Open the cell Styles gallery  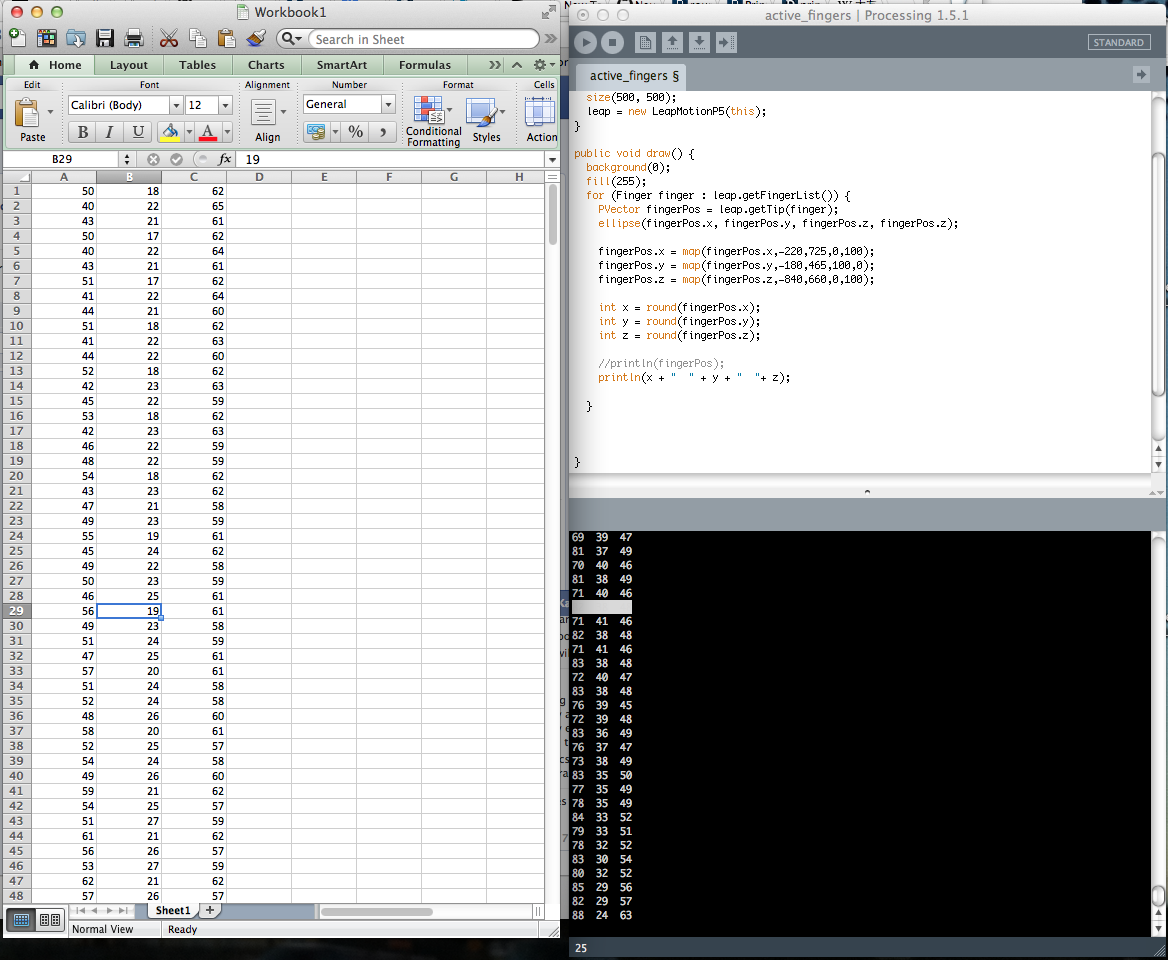(481, 112)
